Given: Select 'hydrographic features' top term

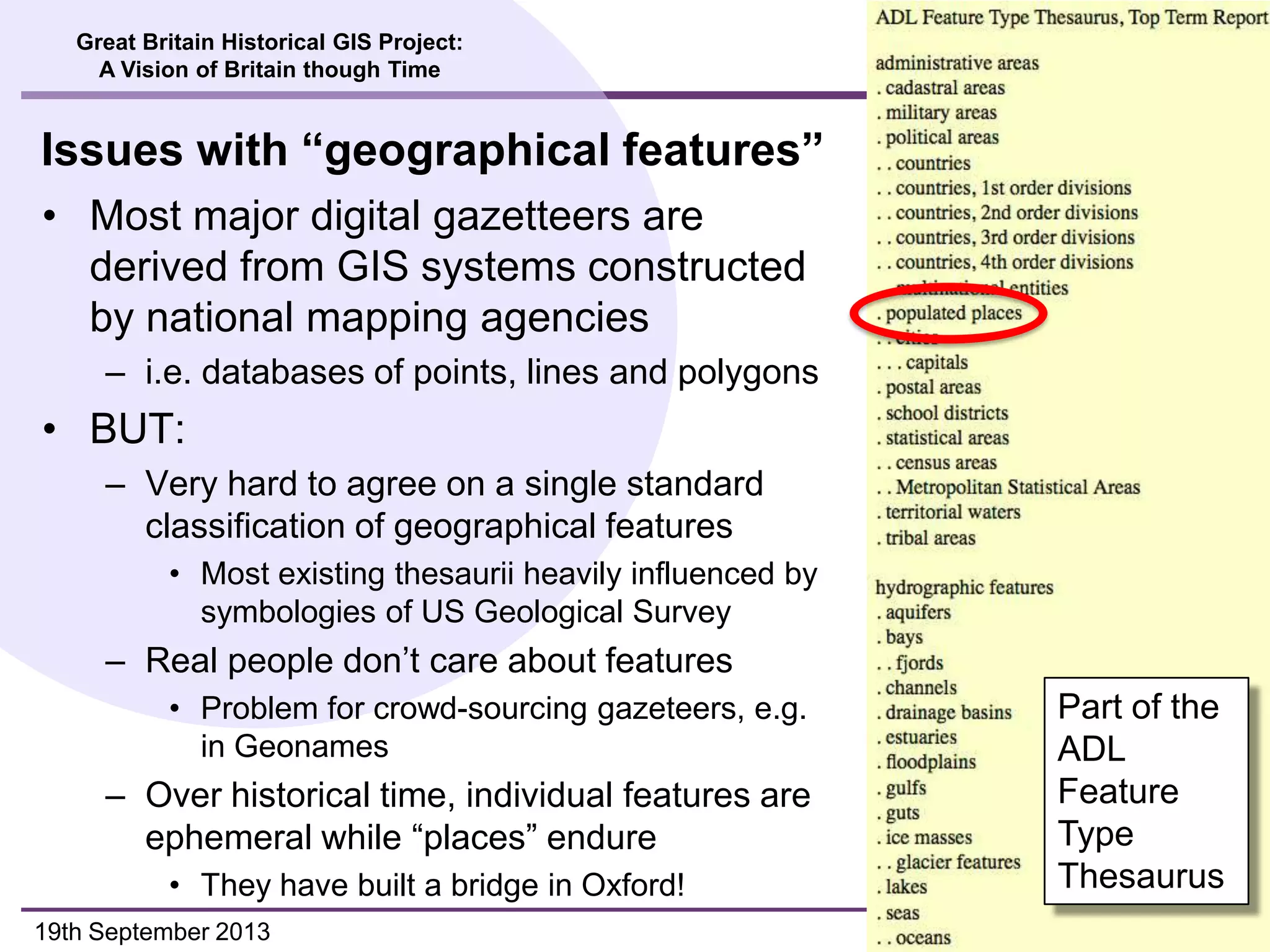Looking at the screenshot, I should coord(964,588).
